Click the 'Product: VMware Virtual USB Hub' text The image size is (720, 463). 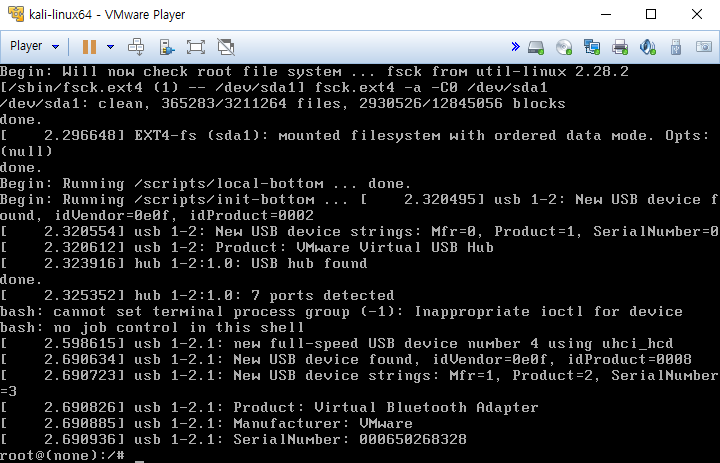[354, 248]
